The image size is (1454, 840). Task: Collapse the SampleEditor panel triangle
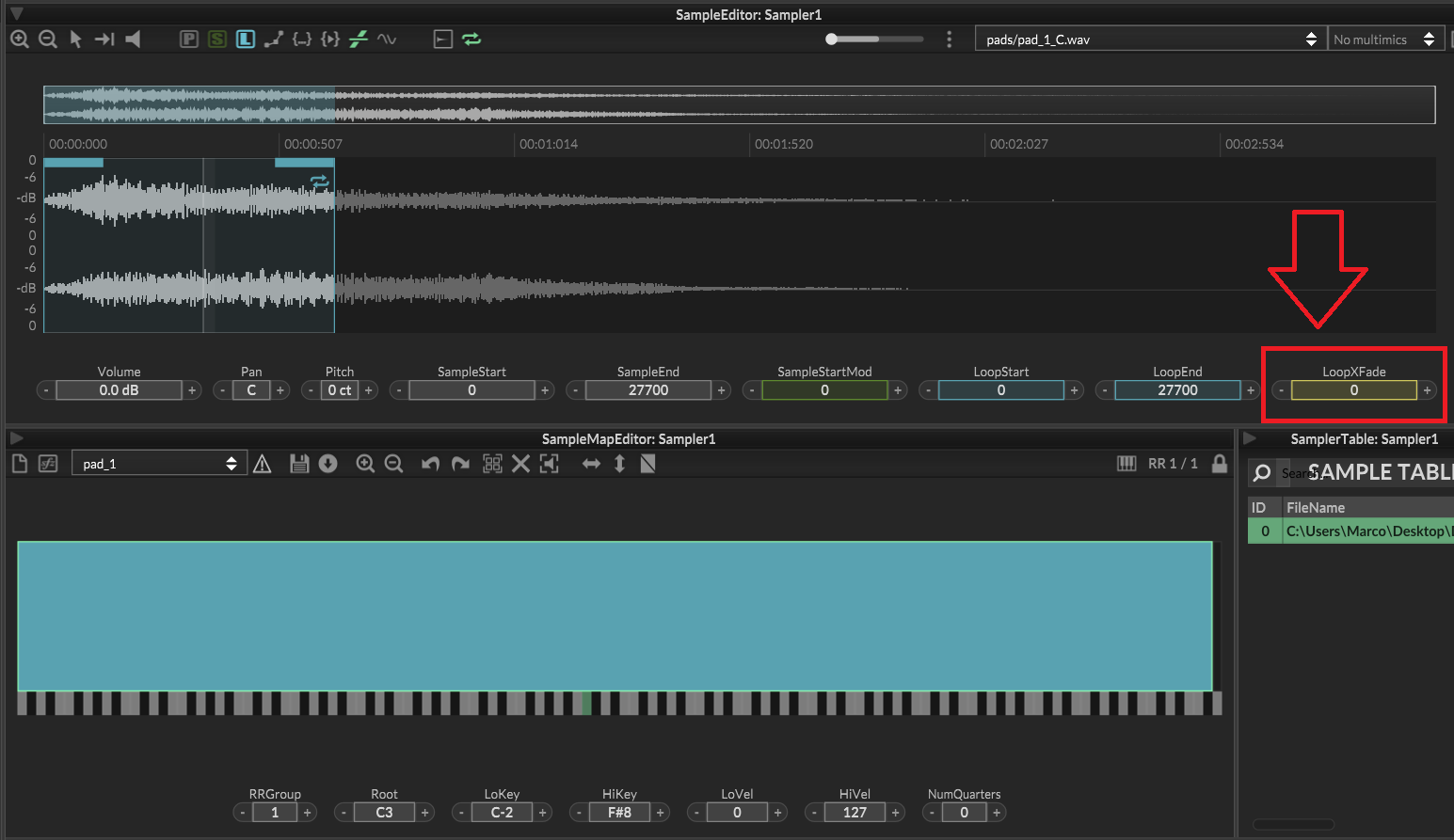[x=16, y=13]
